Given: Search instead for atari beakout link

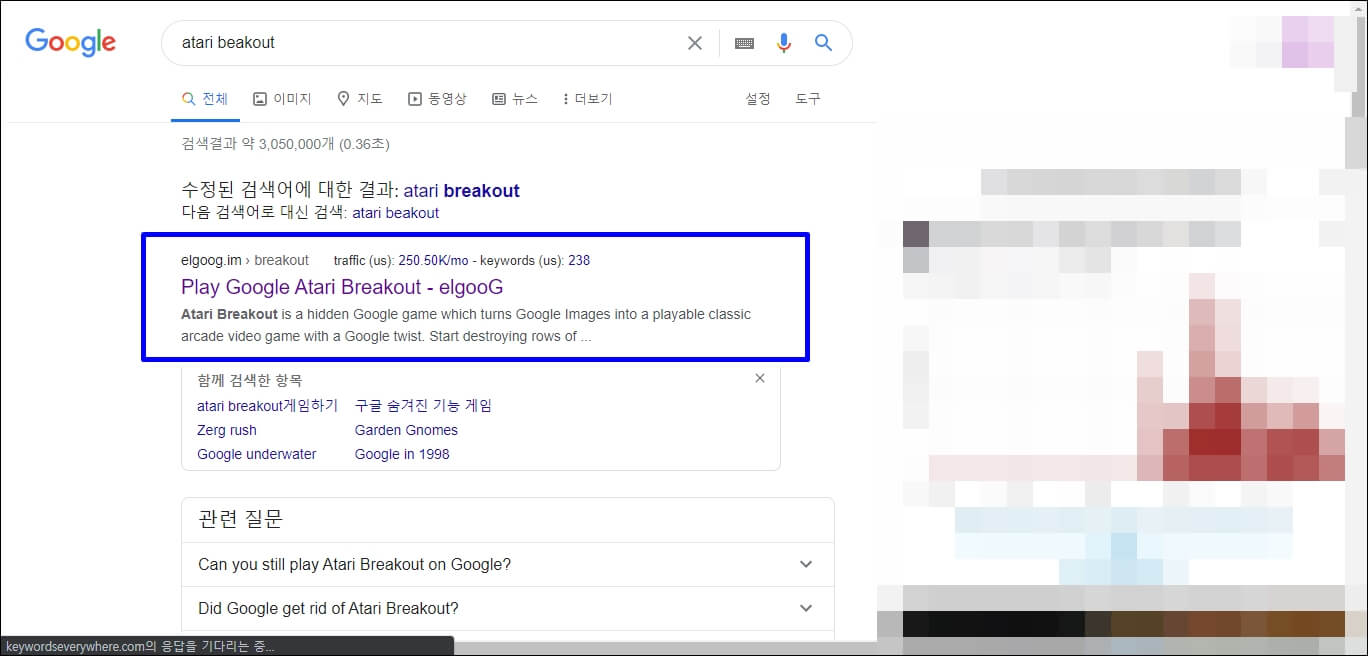Looking at the screenshot, I should click(396, 213).
